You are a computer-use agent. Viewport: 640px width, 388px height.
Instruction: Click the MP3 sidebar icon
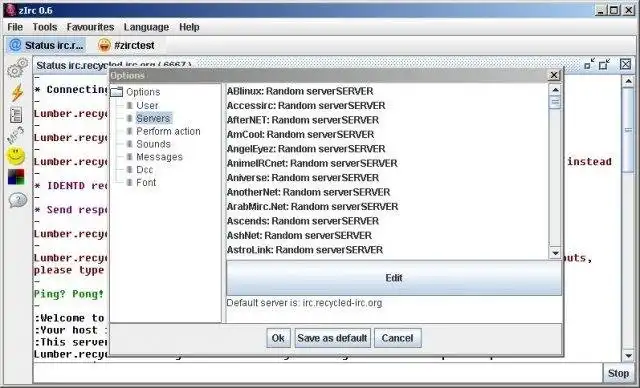click(x=16, y=135)
